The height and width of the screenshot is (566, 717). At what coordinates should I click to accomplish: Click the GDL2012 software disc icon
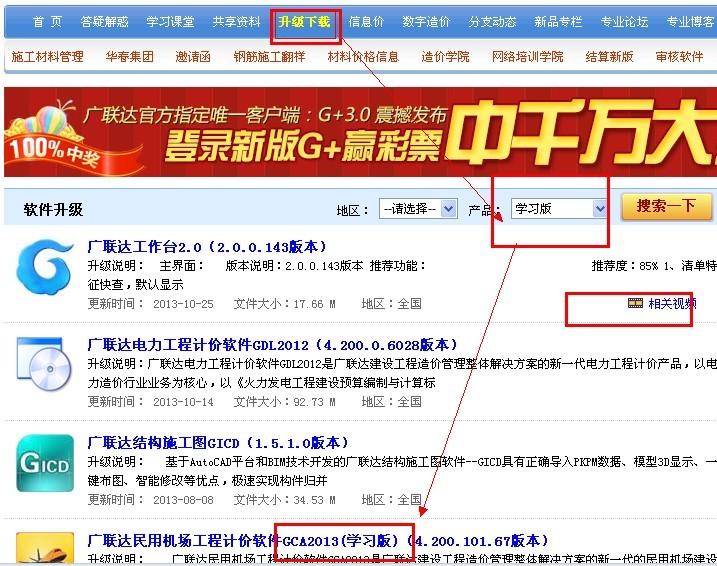point(44,364)
